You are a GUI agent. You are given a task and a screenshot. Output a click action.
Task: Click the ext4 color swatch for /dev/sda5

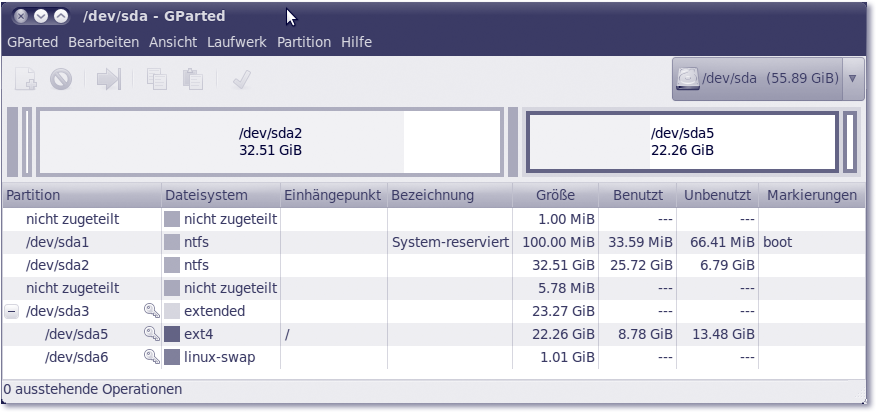tap(172, 334)
